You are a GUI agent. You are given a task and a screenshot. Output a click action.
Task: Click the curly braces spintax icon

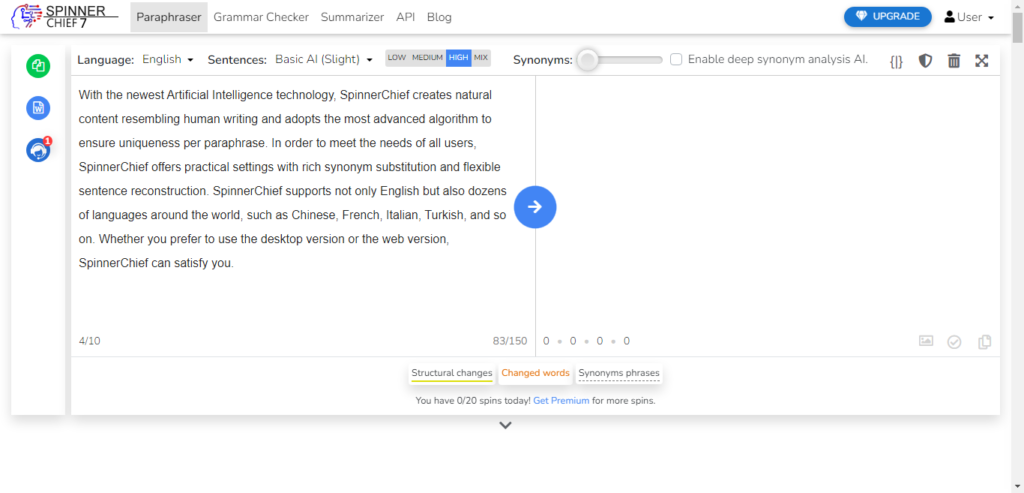click(897, 61)
